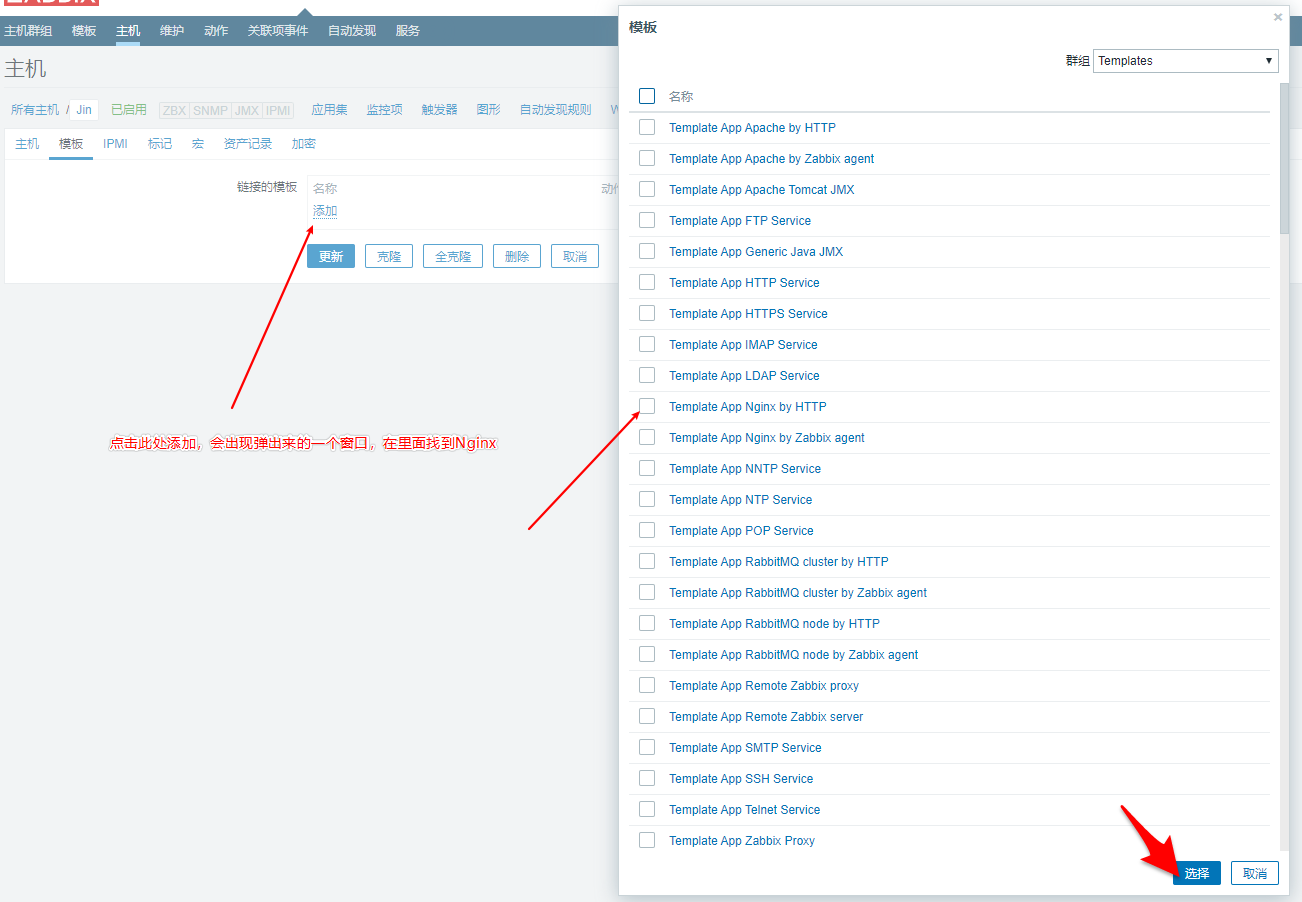Check Template App Apache by HTTP
Viewport: 1302px width, 902px height.
pyautogui.click(x=647, y=127)
